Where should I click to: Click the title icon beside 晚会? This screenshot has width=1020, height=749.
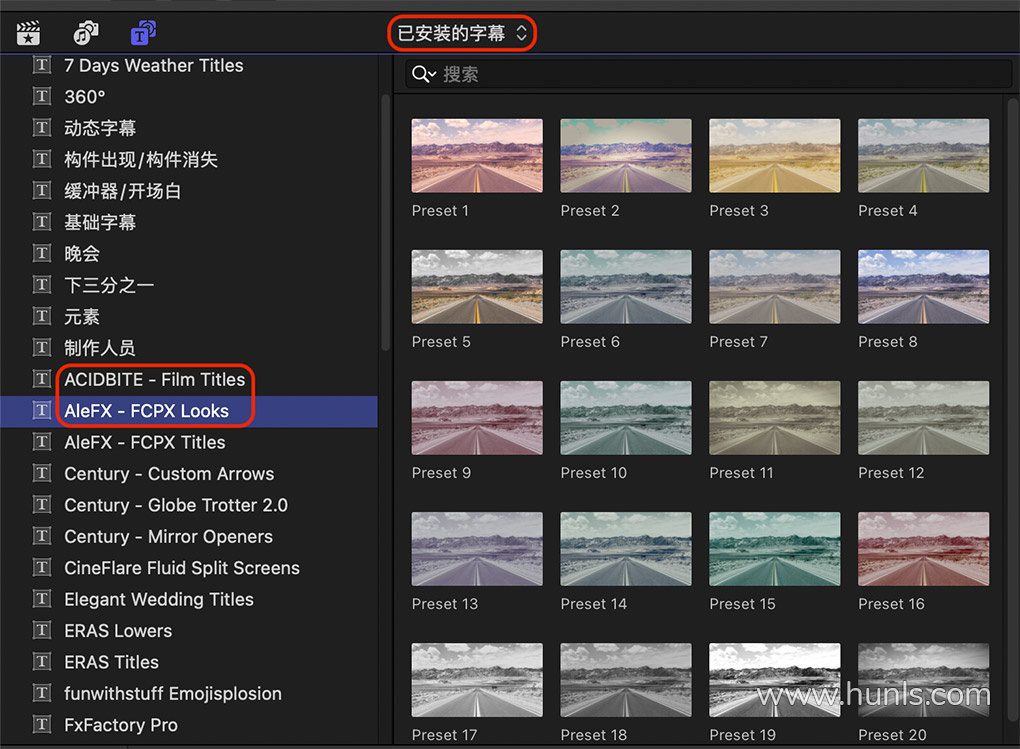pos(42,253)
